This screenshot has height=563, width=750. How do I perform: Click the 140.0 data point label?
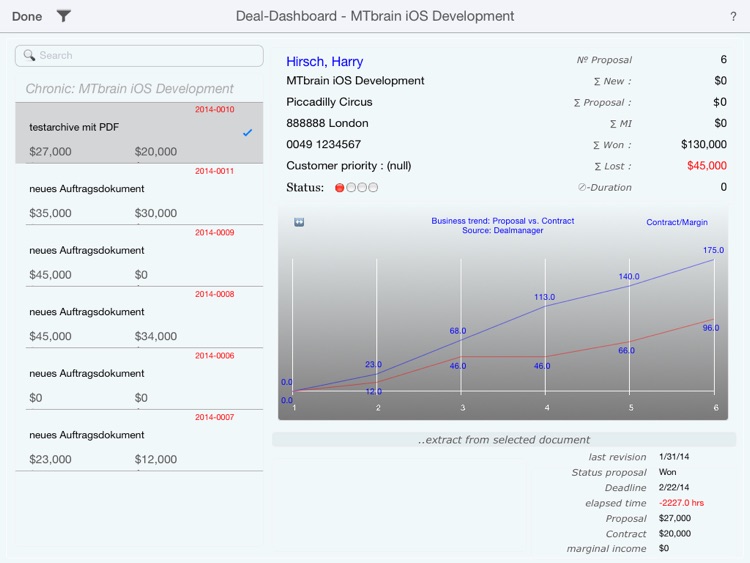pyautogui.click(x=629, y=276)
